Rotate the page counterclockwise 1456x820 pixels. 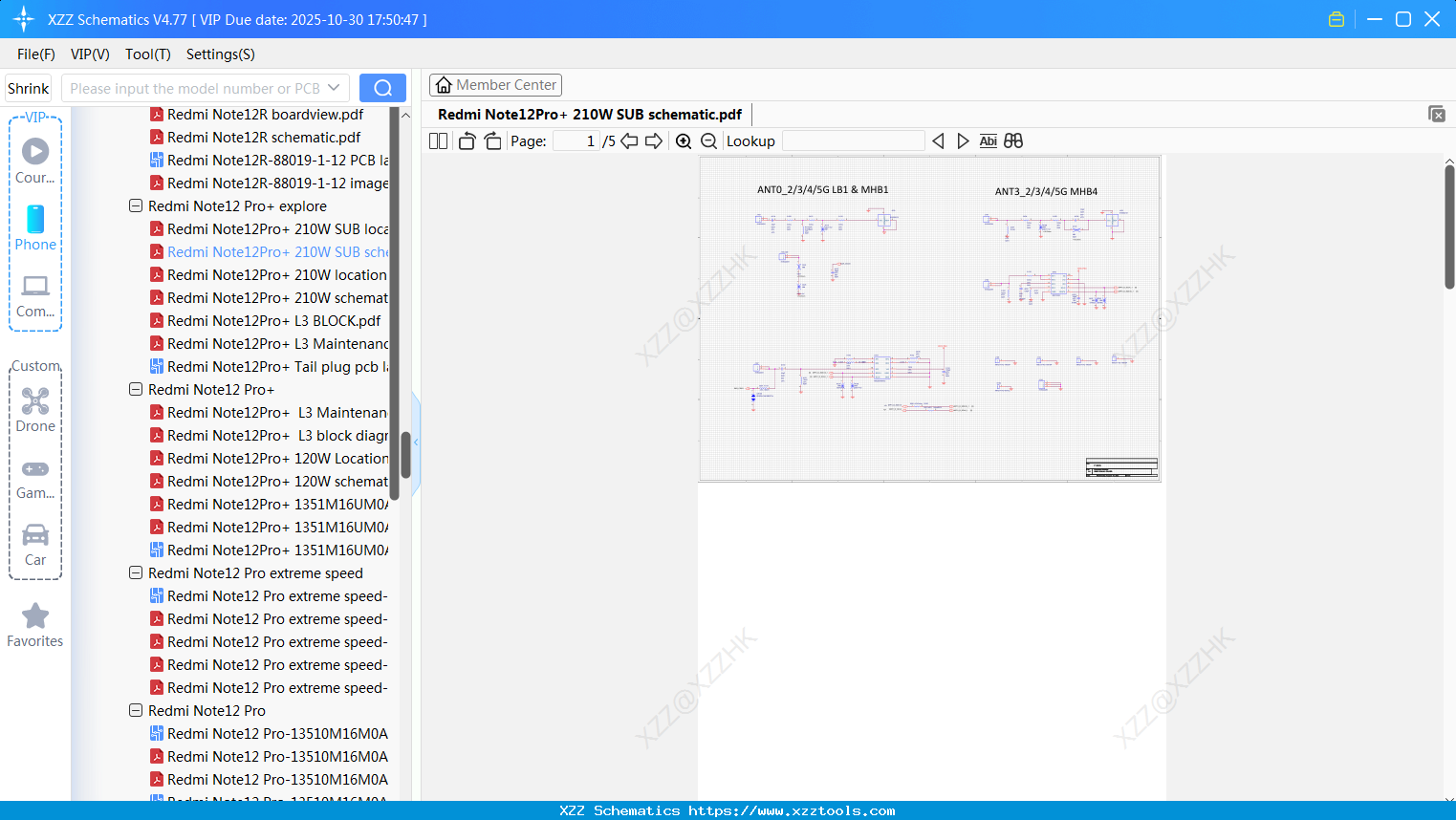pos(467,141)
